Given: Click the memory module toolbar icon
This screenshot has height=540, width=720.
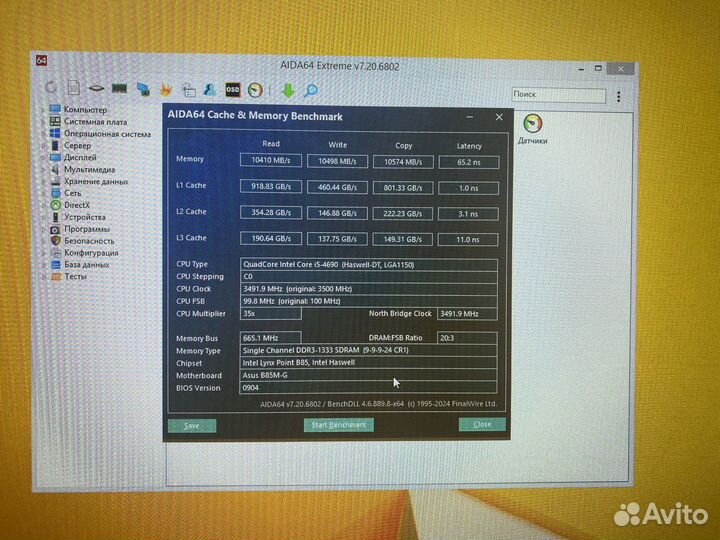Looking at the screenshot, I should (x=120, y=89).
